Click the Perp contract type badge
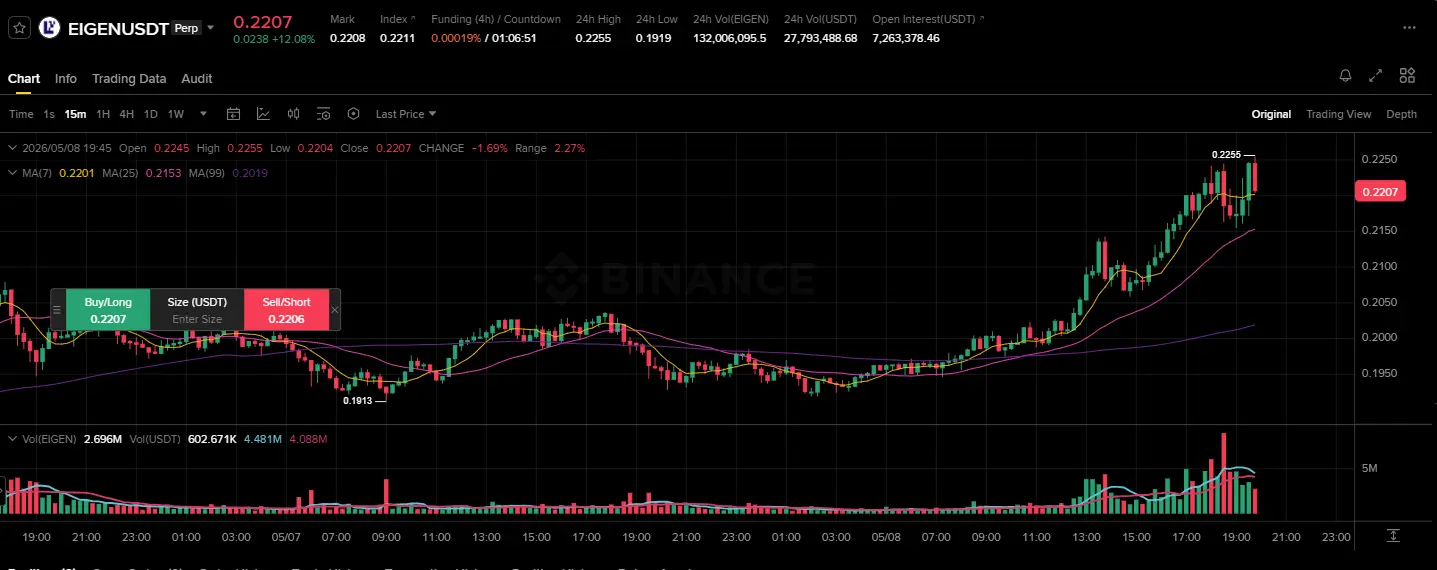1437x570 pixels. tap(186, 28)
